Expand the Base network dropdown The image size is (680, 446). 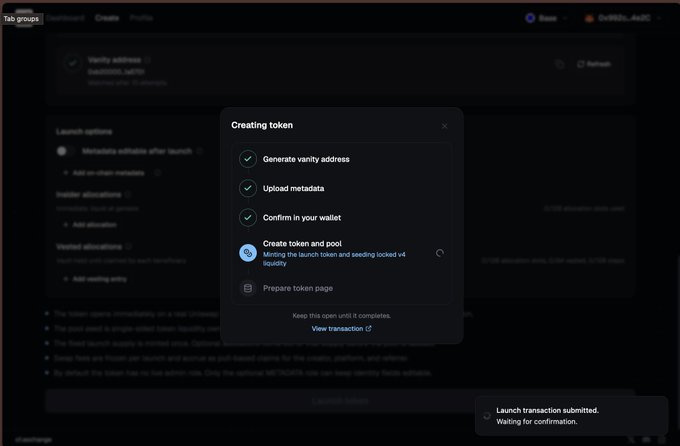coord(546,18)
